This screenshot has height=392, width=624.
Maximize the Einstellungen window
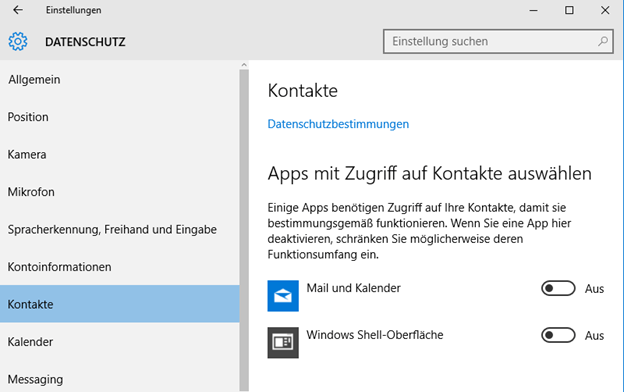point(569,10)
